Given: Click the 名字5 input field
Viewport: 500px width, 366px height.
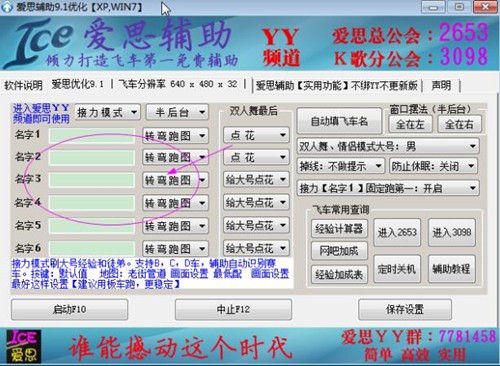Looking at the screenshot, I should pyautogui.click(x=92, y=226).
